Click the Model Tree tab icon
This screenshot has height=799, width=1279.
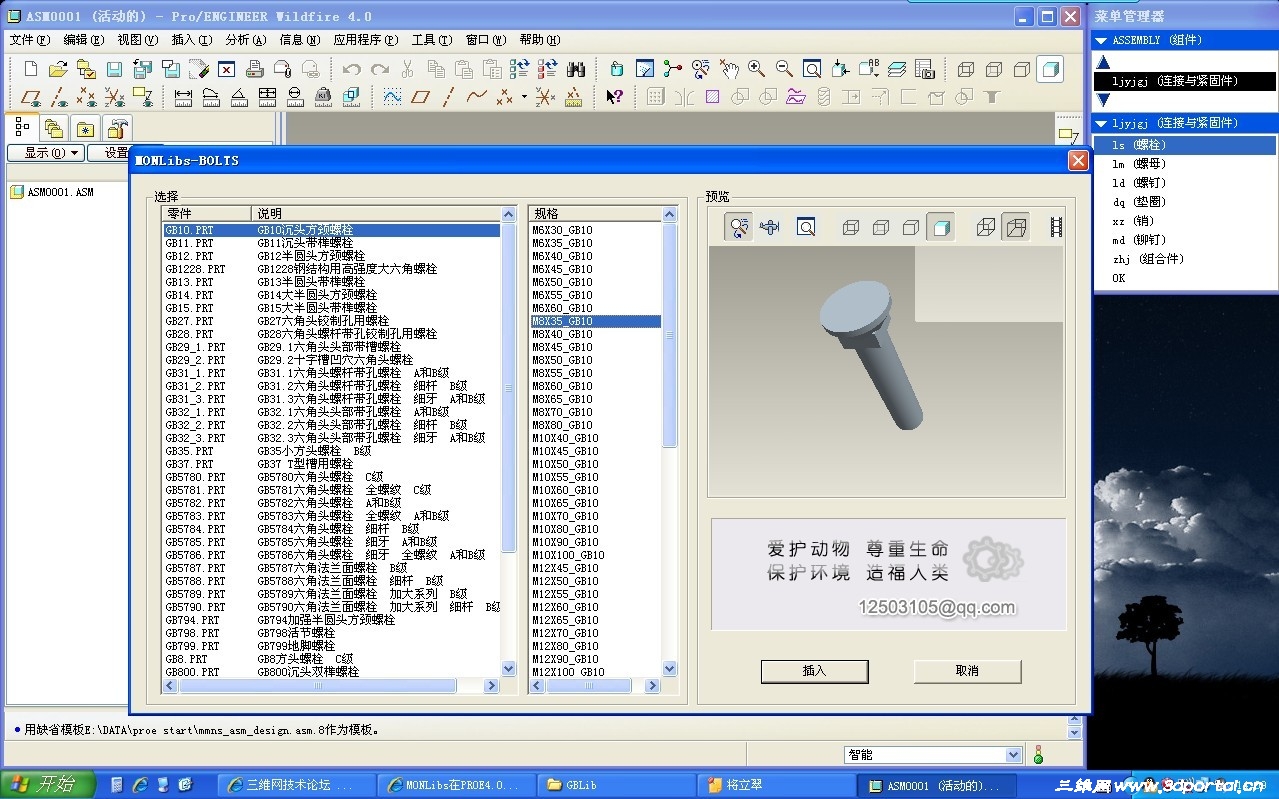pos(22,128)
